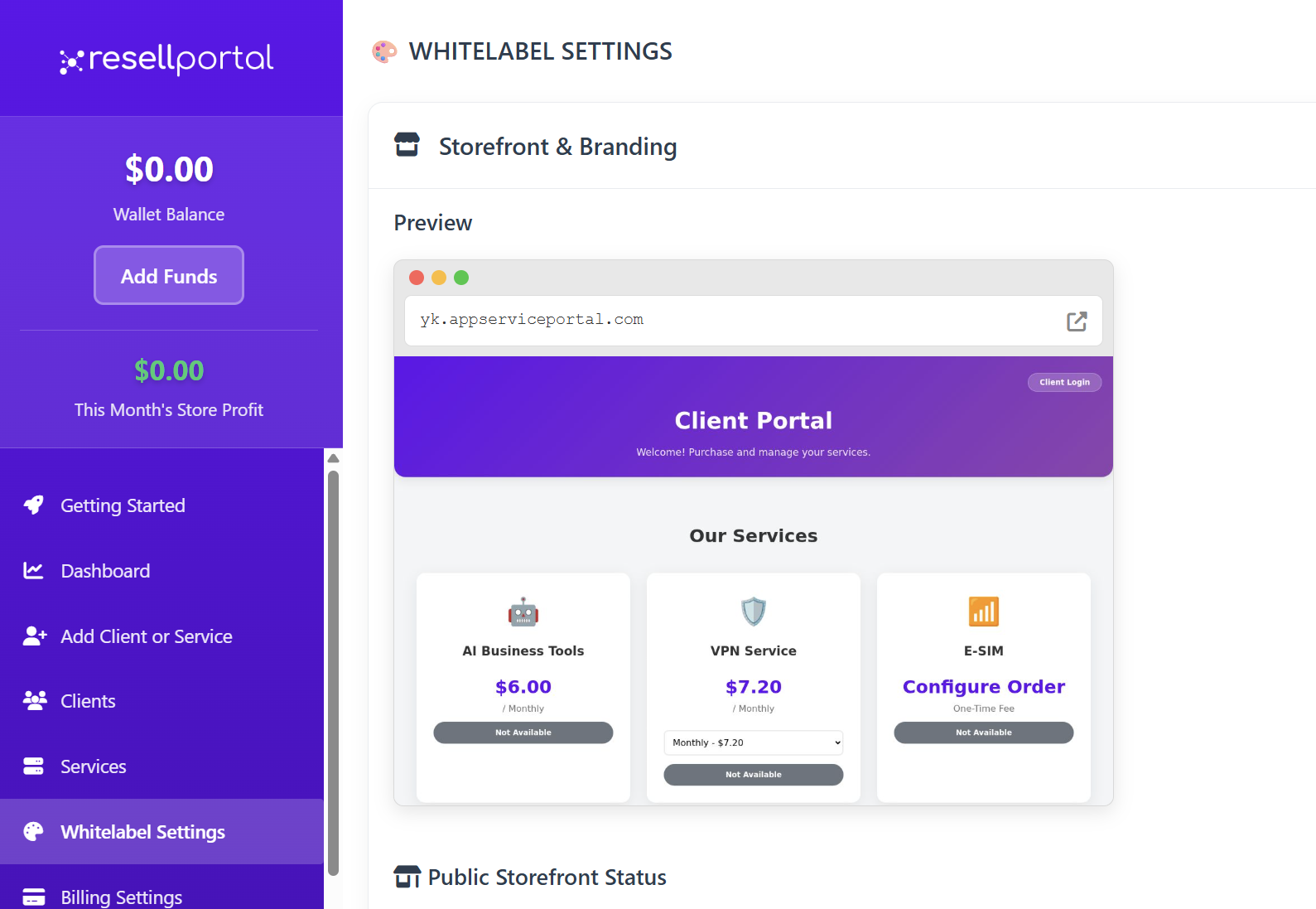
Task: Click the sidebar scrollbar up arrow
Action: 334,459
